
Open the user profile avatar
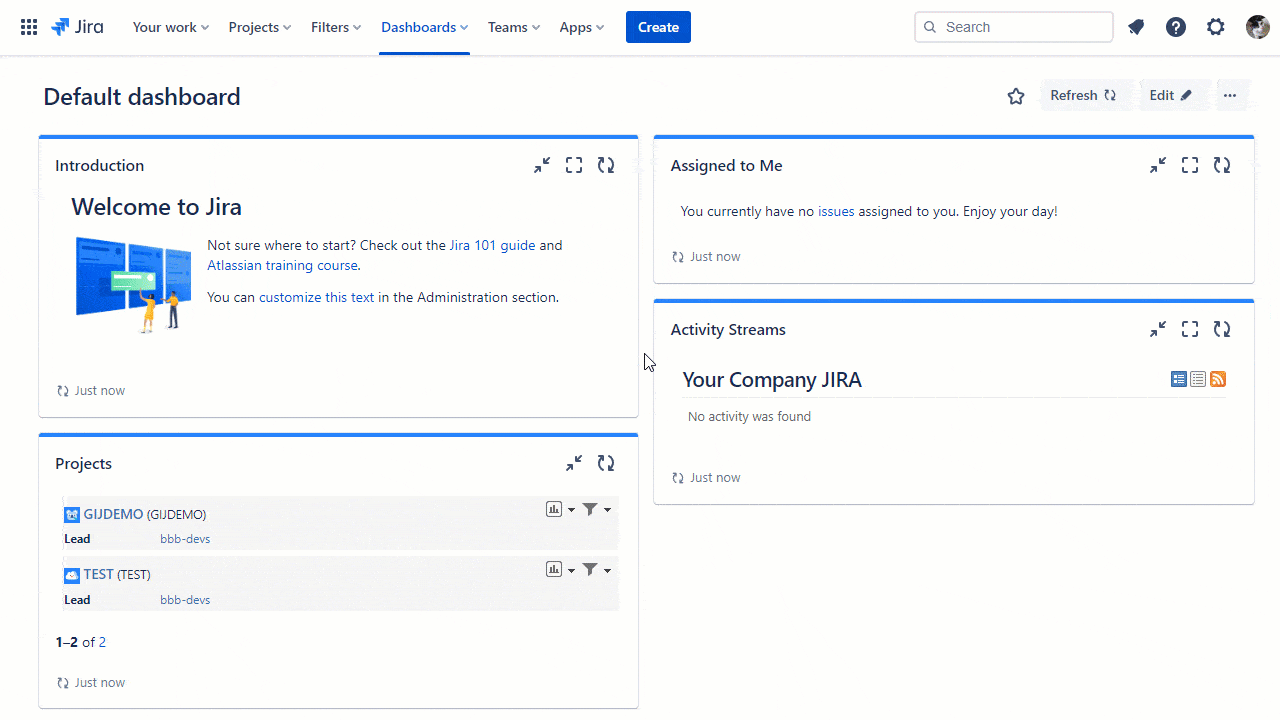[1258, 27]
